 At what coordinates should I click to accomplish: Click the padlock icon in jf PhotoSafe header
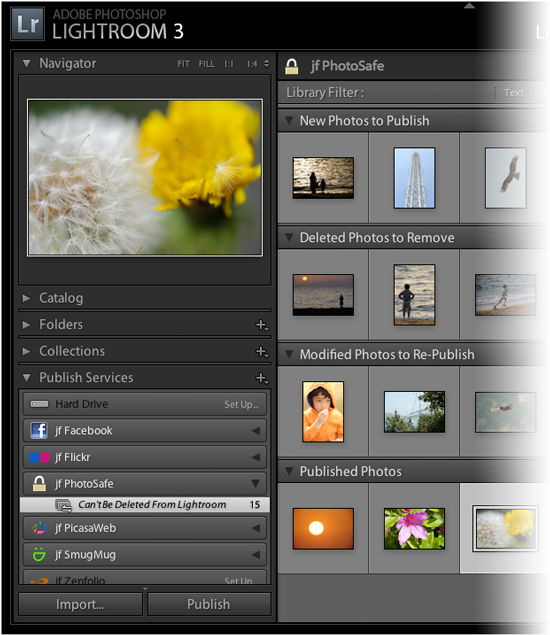pyautogui.click(x=292, y=66)
